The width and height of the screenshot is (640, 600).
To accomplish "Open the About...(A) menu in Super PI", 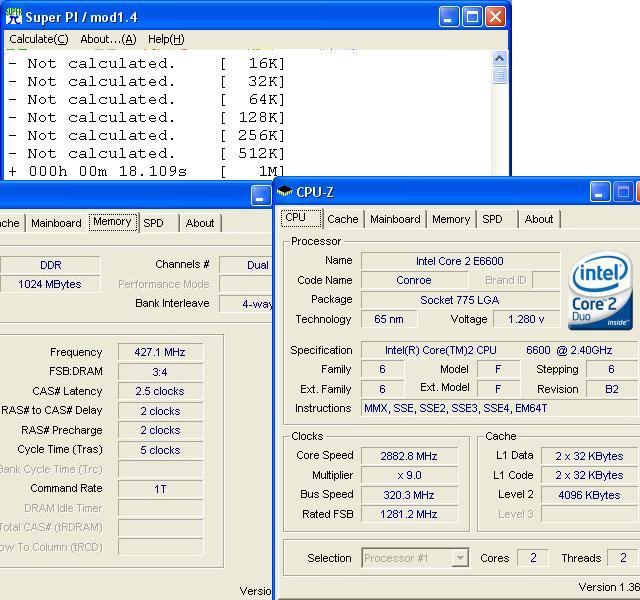I will pos(108,39).
